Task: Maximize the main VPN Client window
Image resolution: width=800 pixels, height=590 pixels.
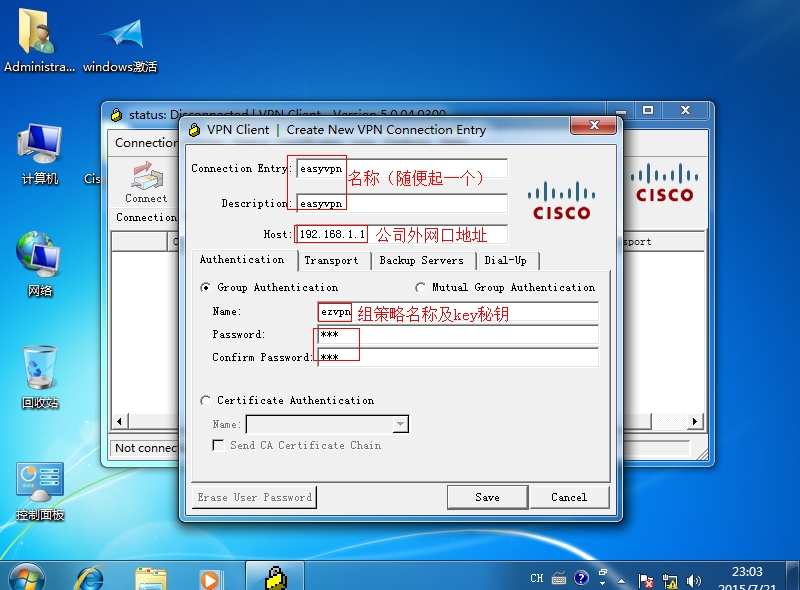Action: [x=648, y=110]
